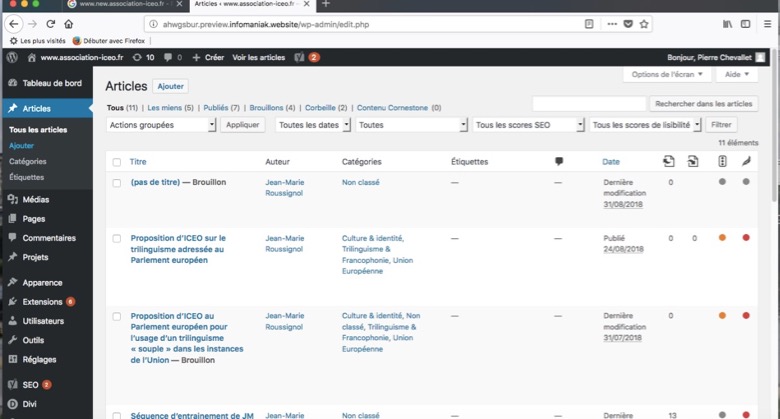Open comments bubble in admin bar
Screen dimensions: 780x419
(173, 57)
